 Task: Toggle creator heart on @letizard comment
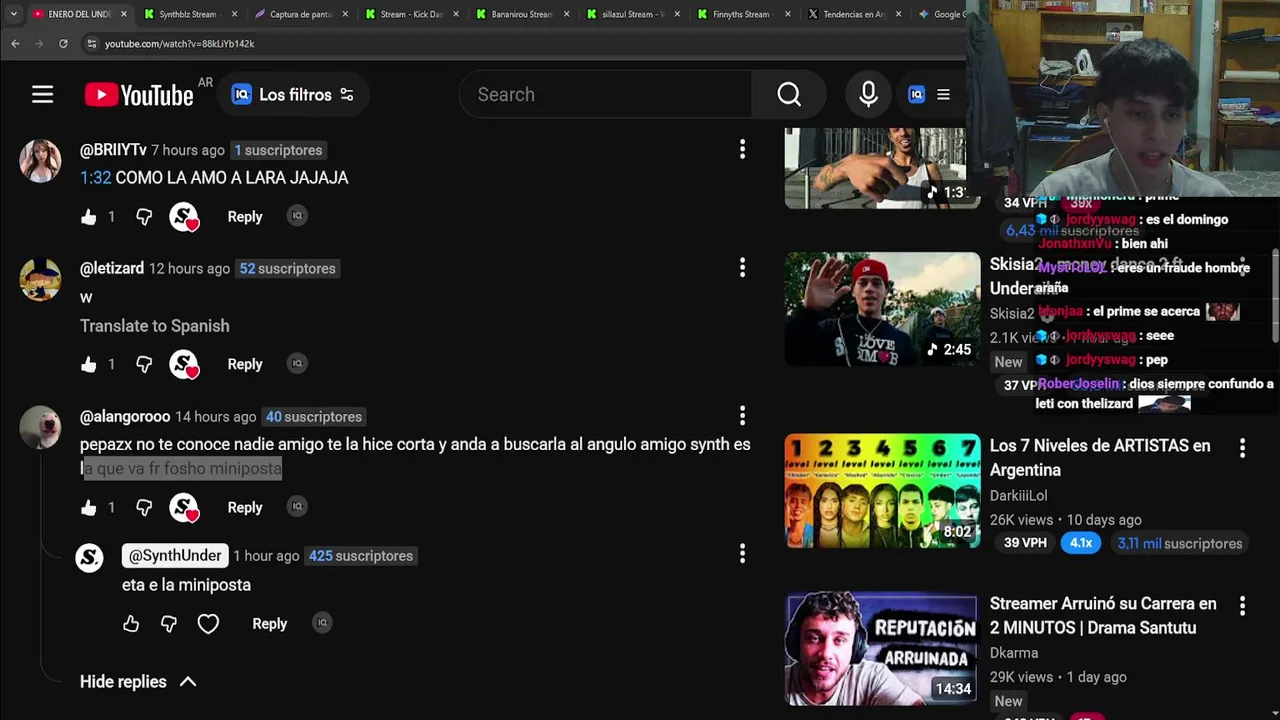pos(184,365)
